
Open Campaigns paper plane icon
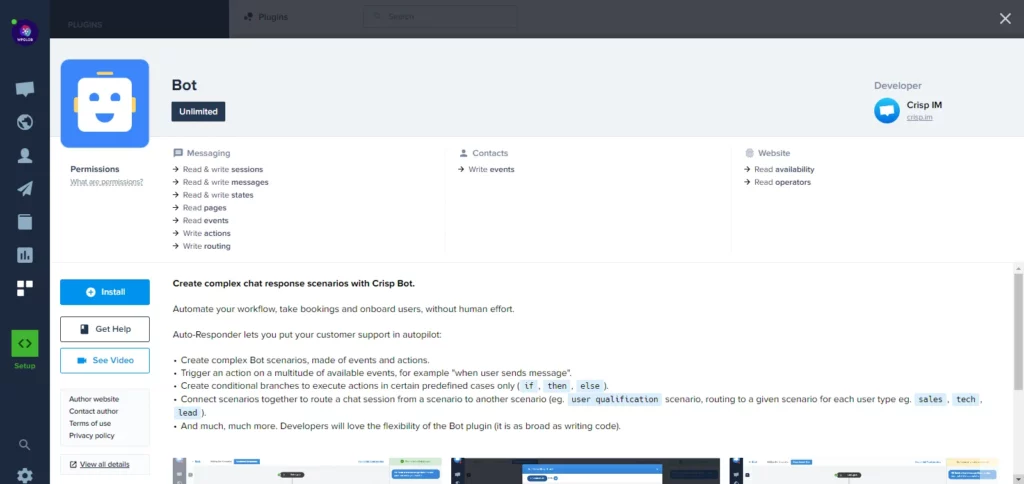[x=25, y=189]
